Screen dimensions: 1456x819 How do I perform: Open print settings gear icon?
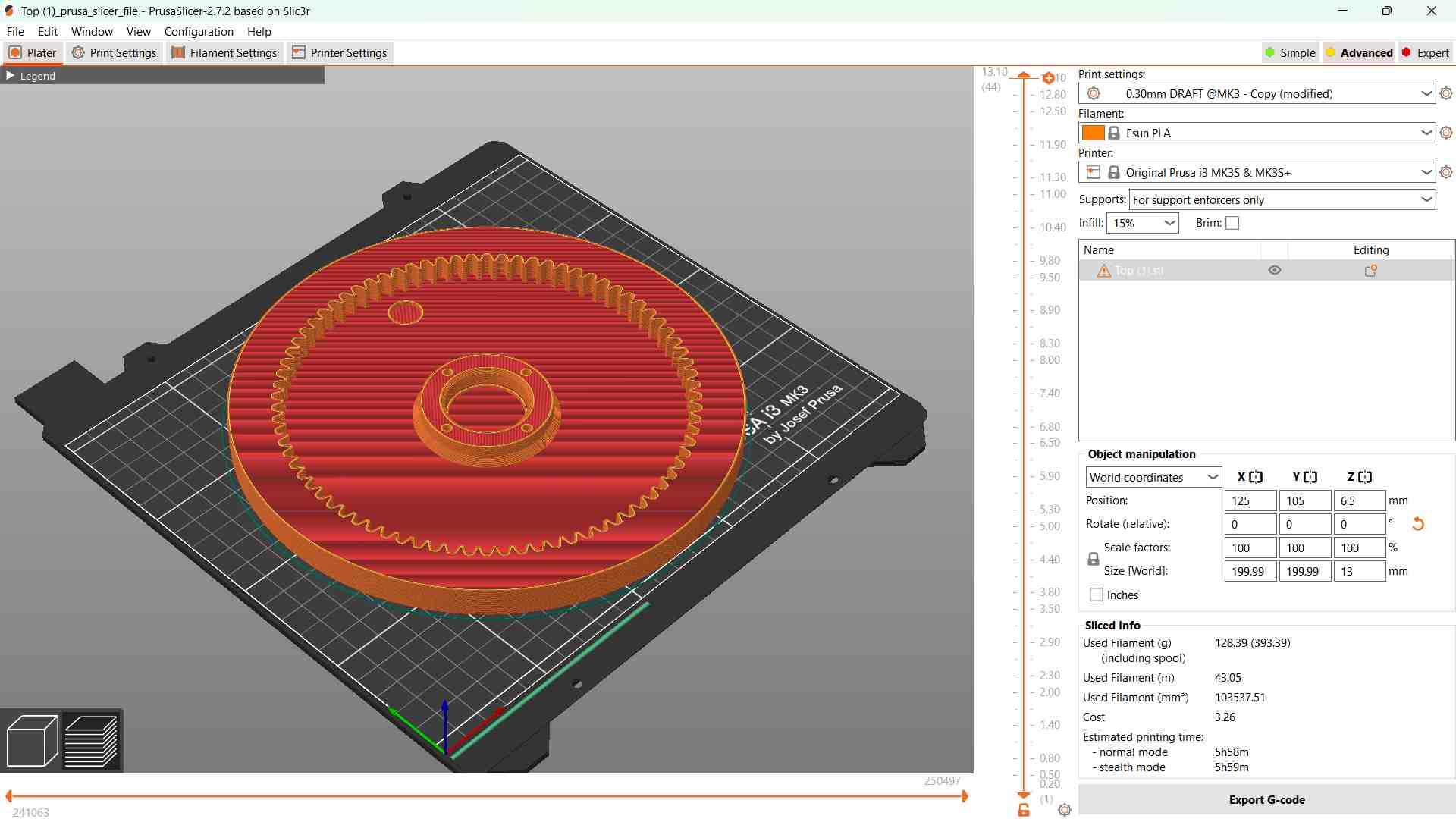point(1446,93)
